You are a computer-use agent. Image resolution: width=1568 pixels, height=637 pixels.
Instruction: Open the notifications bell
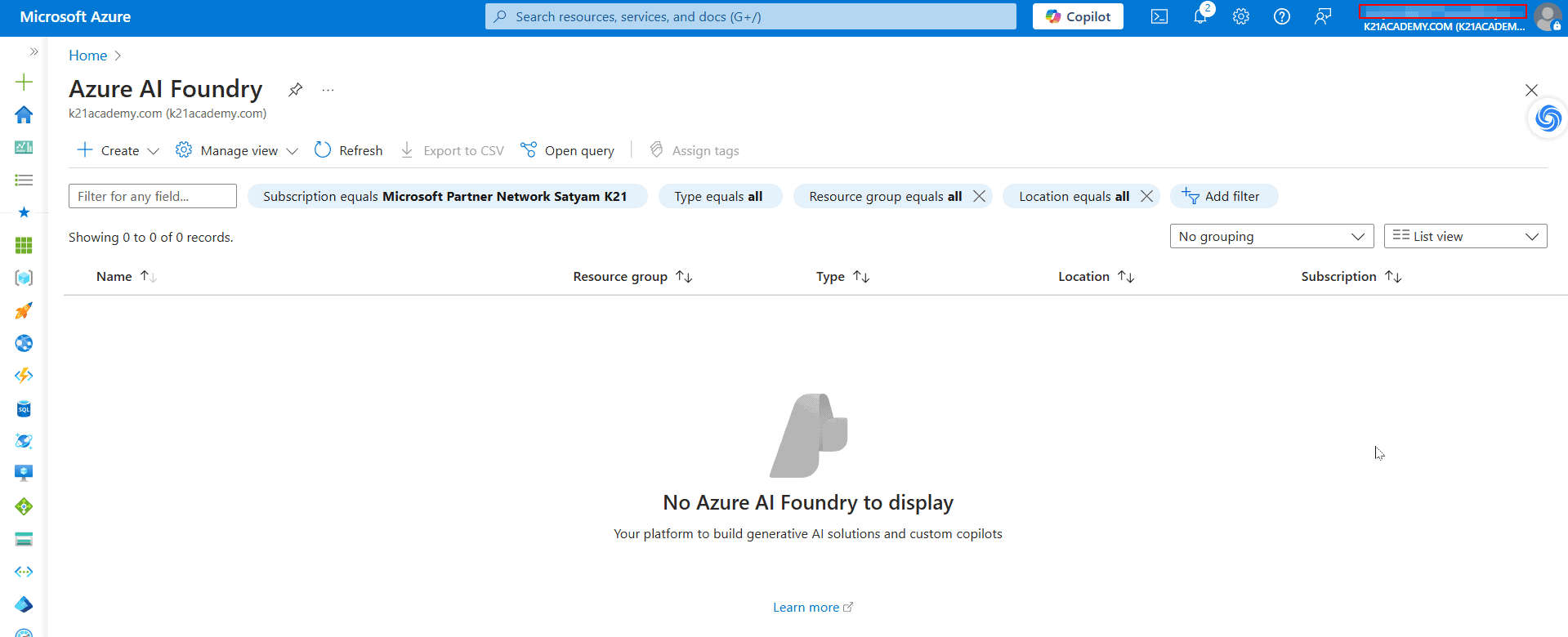pos(1199,16)
